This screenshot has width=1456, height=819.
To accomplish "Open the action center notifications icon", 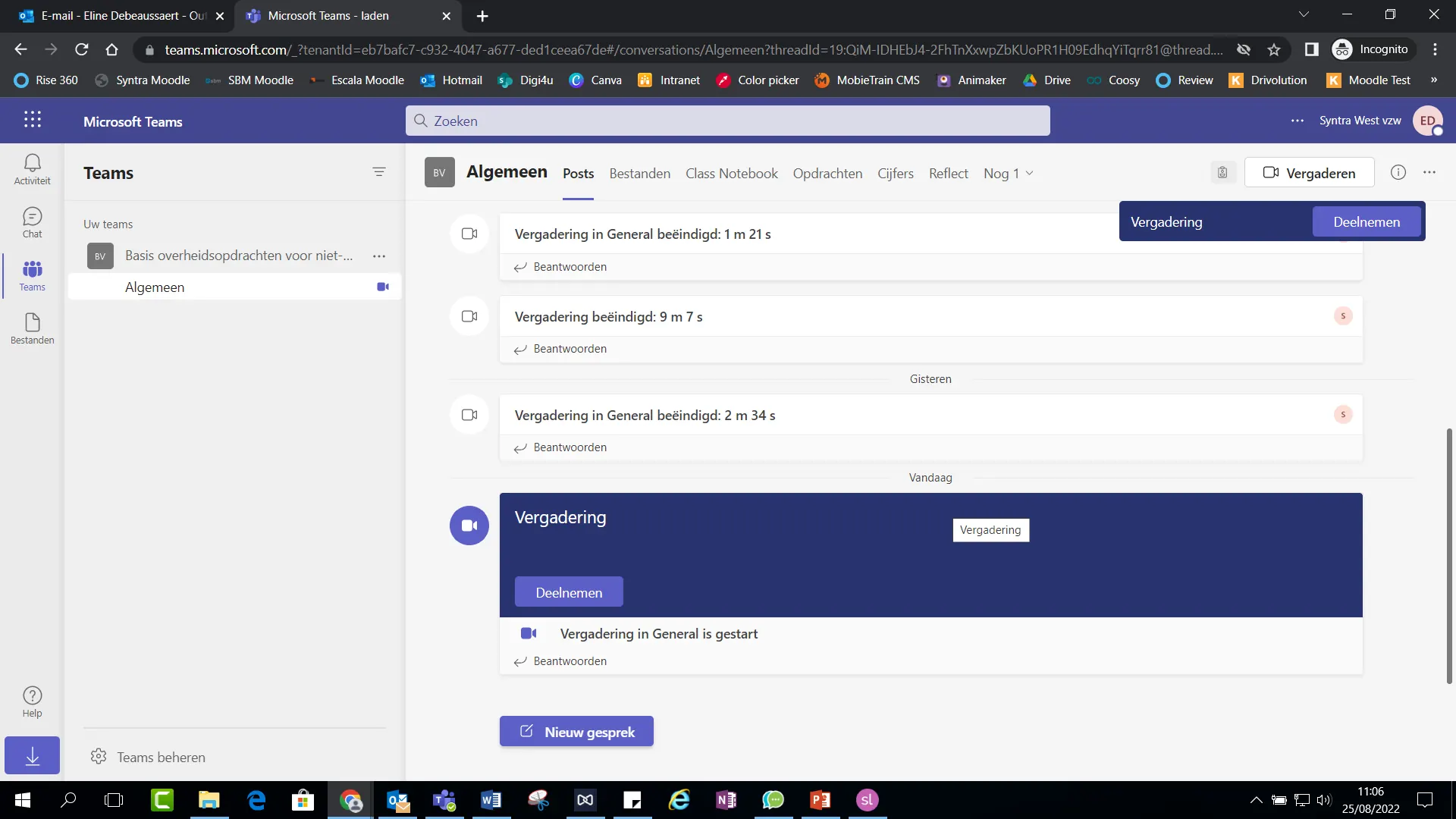I will [1425, 799].
